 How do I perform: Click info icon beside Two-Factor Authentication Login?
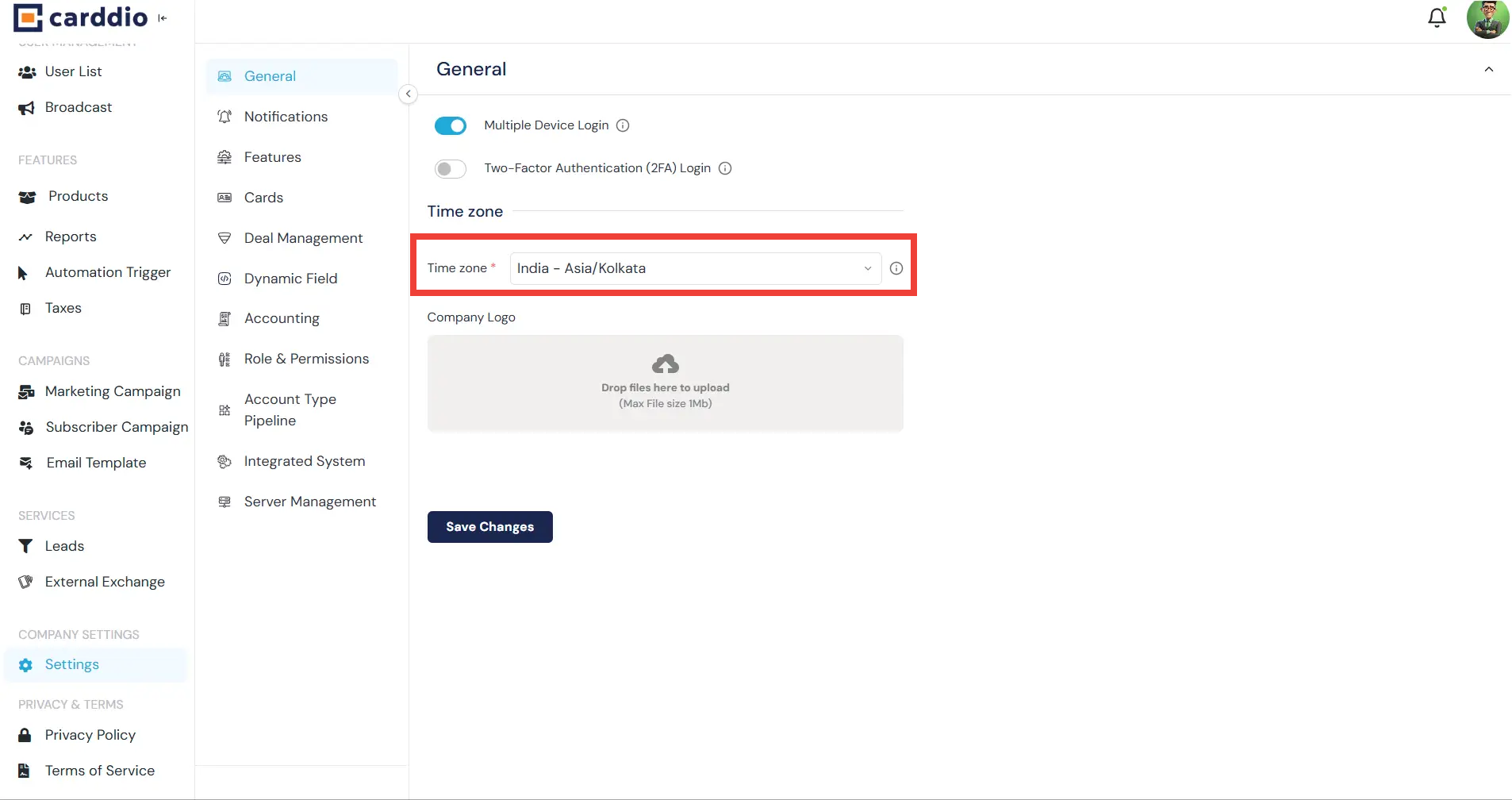click(725, 168)
